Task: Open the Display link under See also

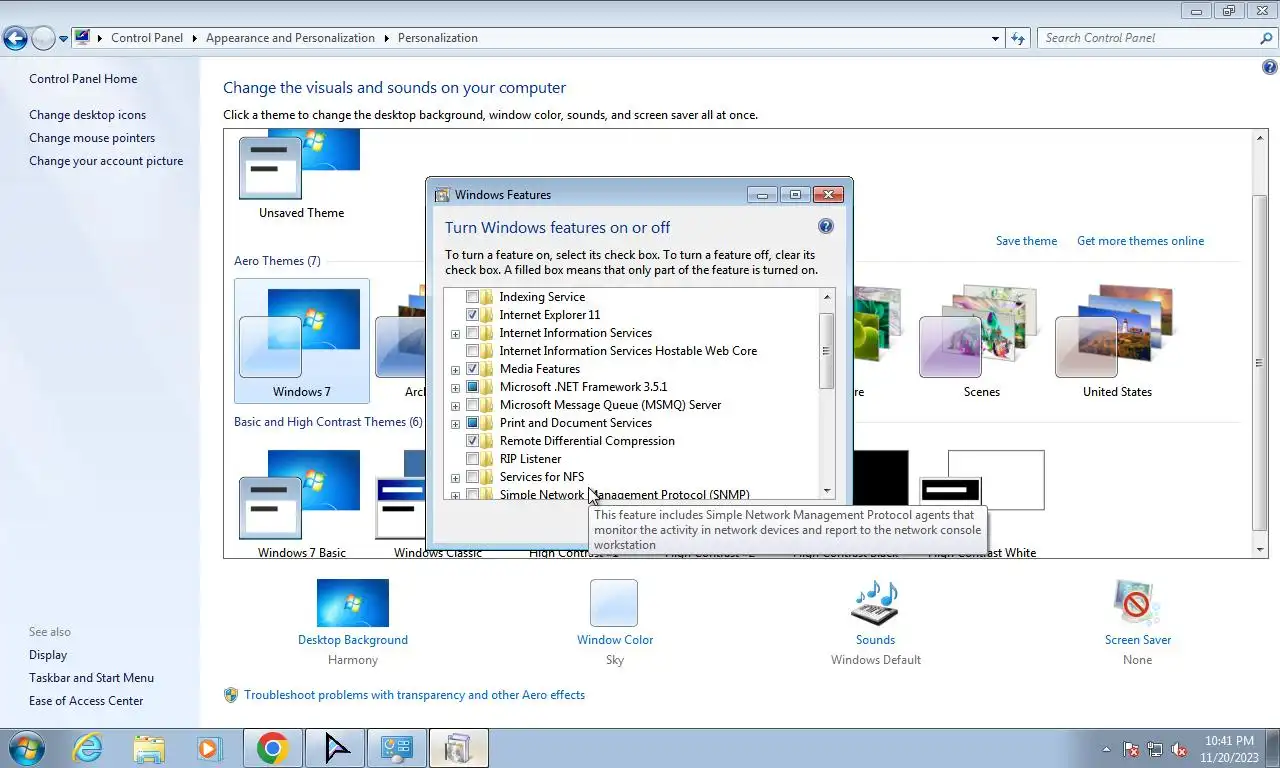Action: click(48, 655)
